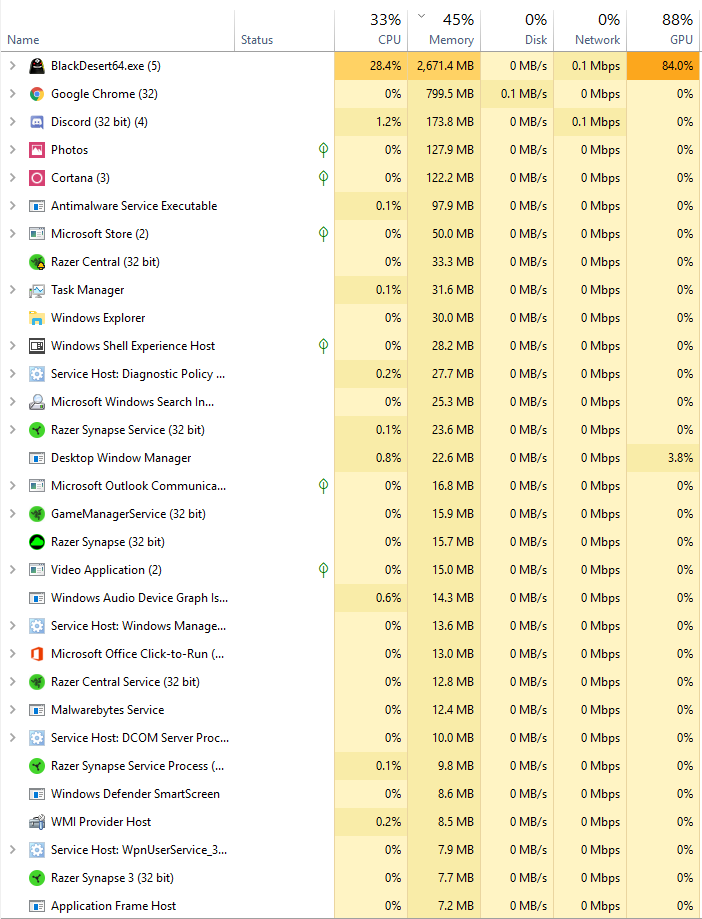Click the 2,671.4 MB memory value
Image resolution: width=702 pixels, height=919 pixels.
(444, 66)
